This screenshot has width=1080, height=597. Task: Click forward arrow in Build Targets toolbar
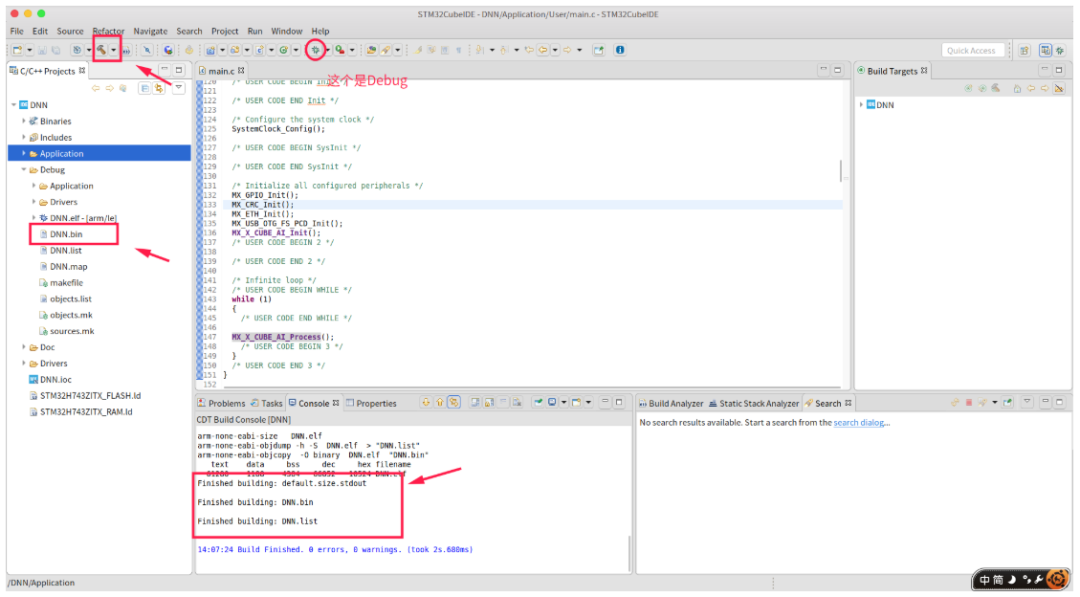coord(1045,88)
